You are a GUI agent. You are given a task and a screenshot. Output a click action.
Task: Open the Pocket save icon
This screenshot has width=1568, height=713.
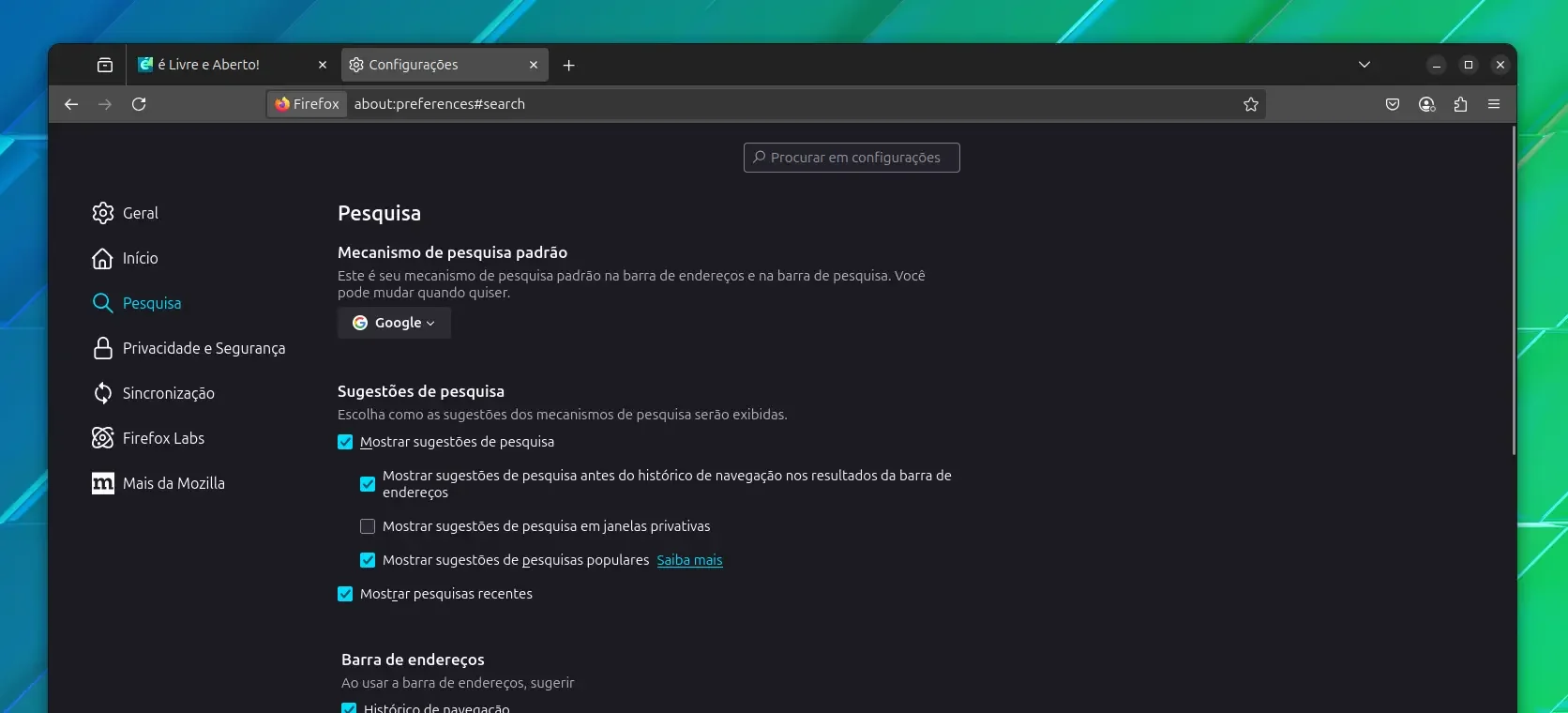[1393, 104]
